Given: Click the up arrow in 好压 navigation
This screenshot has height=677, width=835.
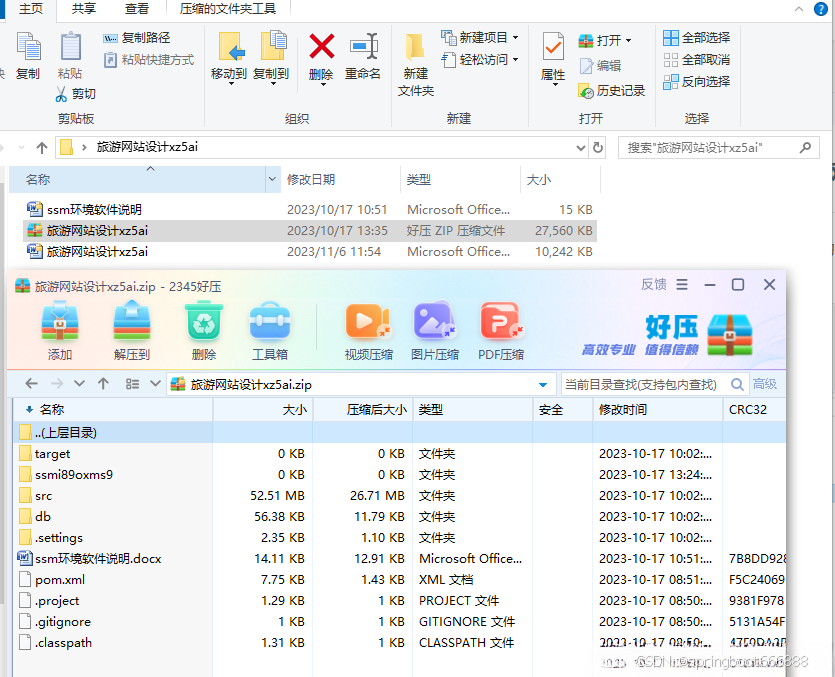Looking at the screenshot, I should coord(103,384).
